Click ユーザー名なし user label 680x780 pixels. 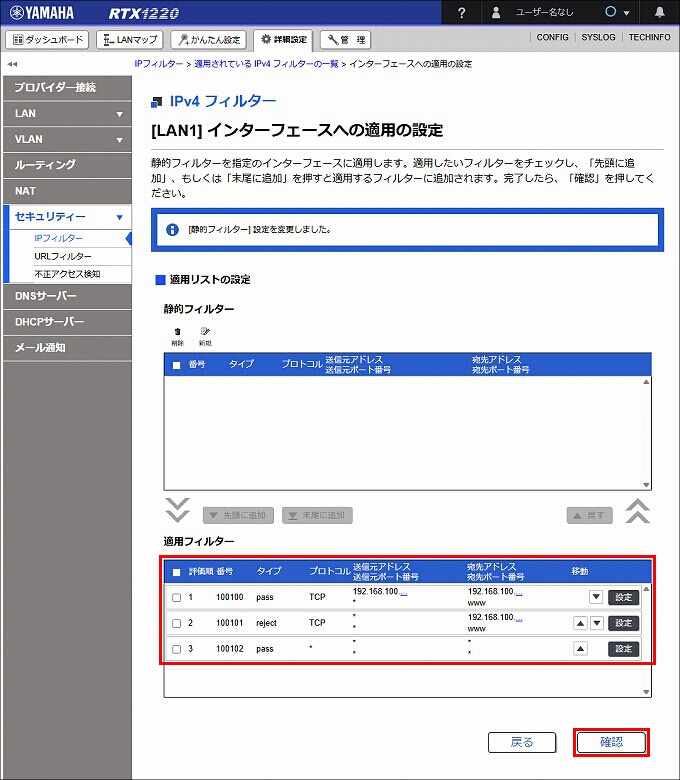pos(544,12)
